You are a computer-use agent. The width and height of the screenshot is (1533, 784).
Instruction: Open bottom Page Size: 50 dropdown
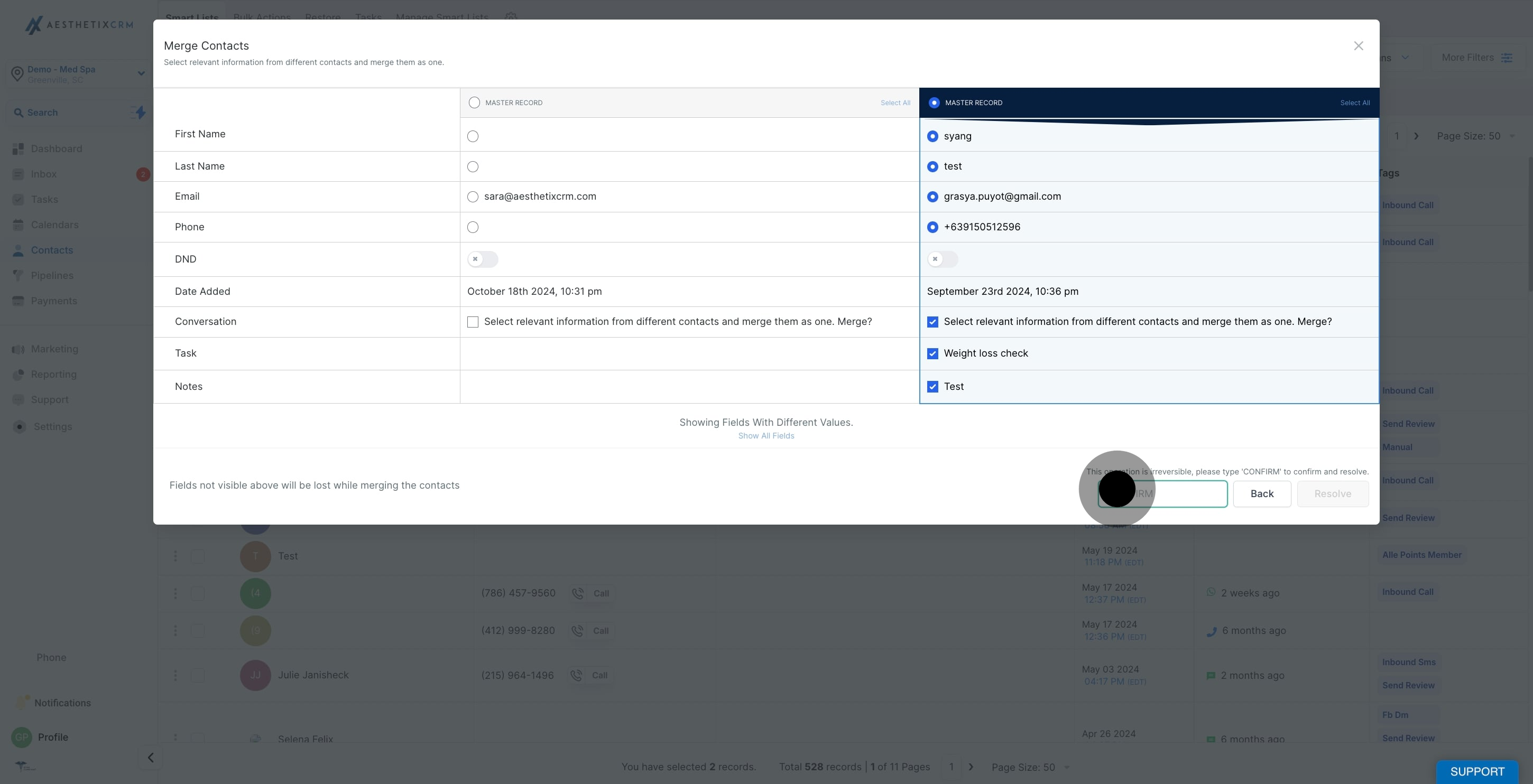coord(1031,767)
